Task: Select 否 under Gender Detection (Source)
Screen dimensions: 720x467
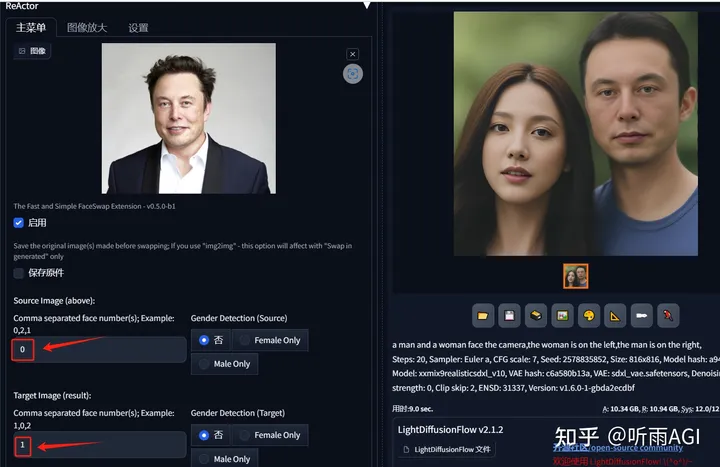Action: point(211,340)
